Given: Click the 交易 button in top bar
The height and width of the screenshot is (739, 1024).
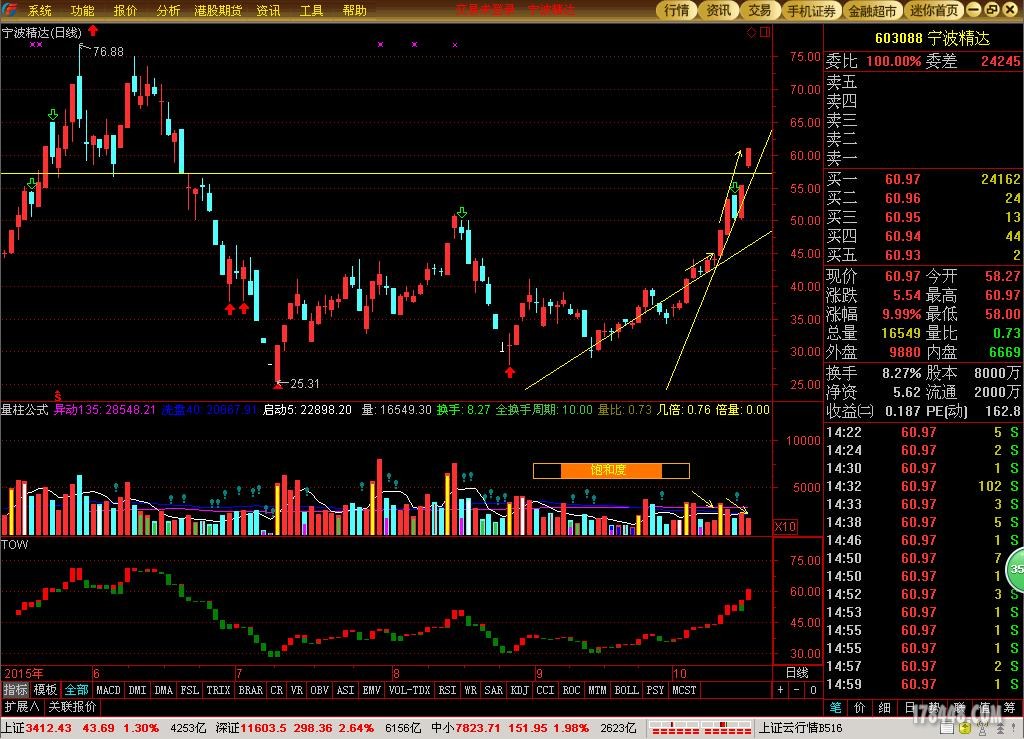Looking at the screenshot, I should pos(760,11).
